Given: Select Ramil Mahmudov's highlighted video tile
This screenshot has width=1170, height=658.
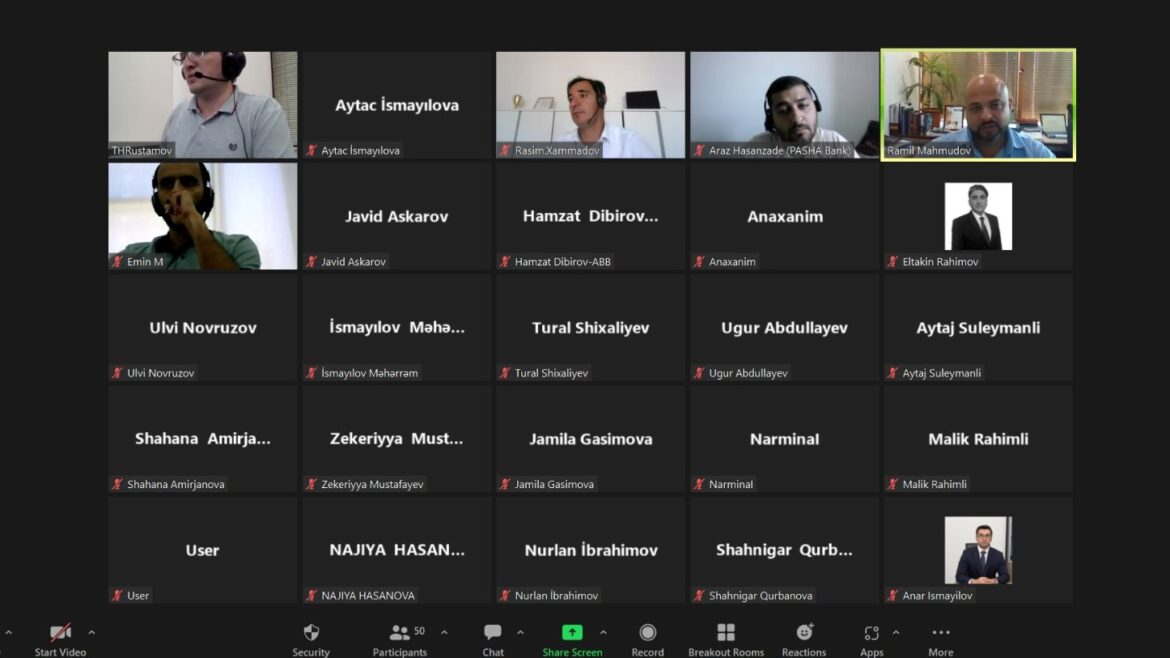Looking at the screenshot, I should tap(978, 105).
